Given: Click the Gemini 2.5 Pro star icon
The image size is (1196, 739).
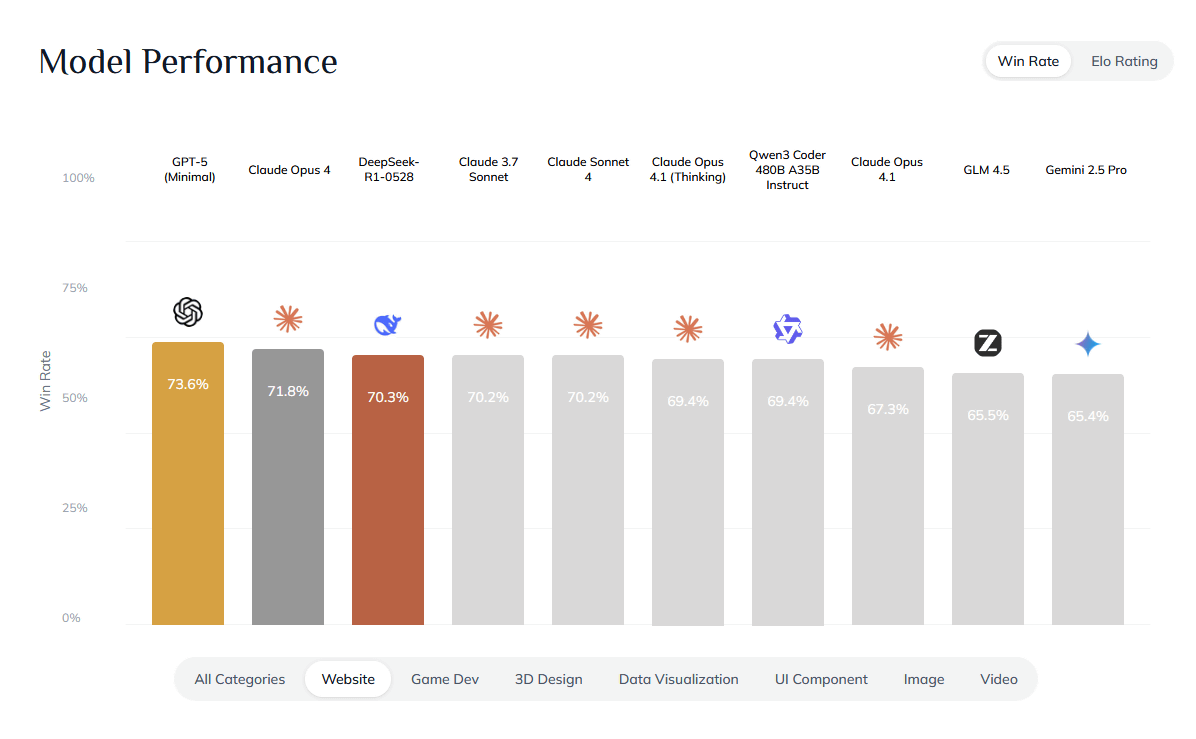Looking at the screenshot, I should point(1088,345).
